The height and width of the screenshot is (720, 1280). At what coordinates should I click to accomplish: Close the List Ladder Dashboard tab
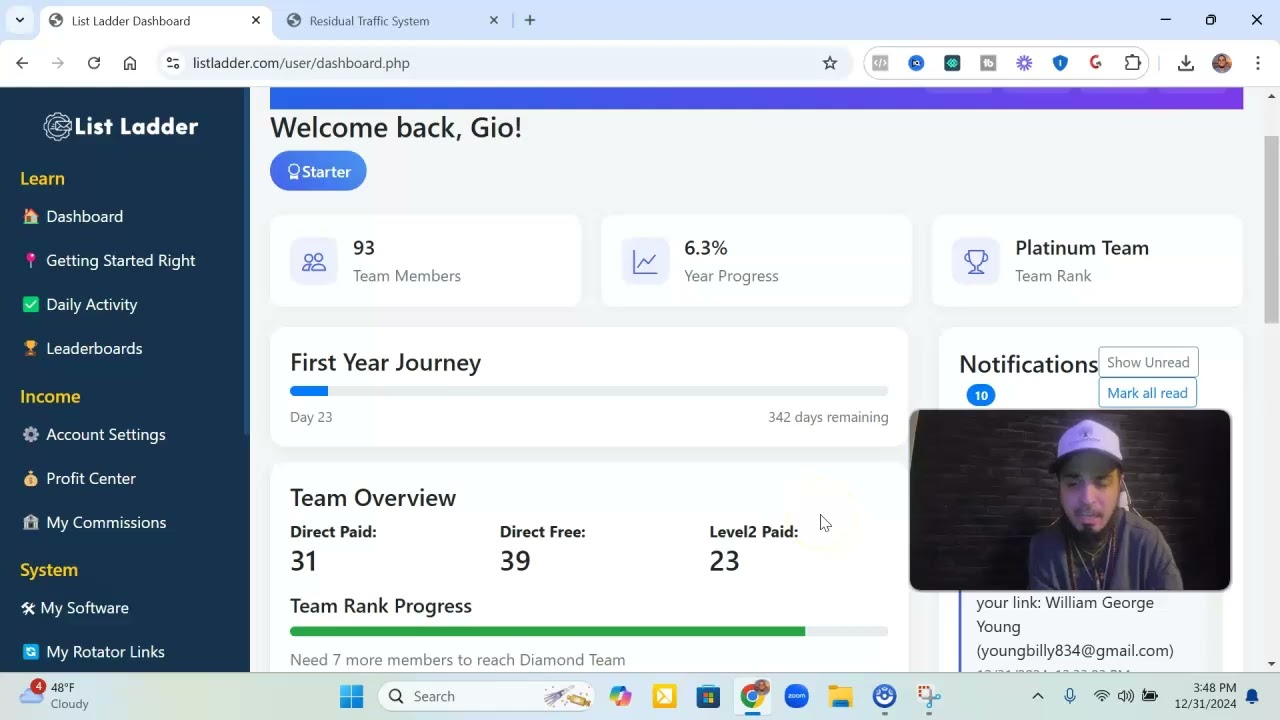[x=256, y=20]
